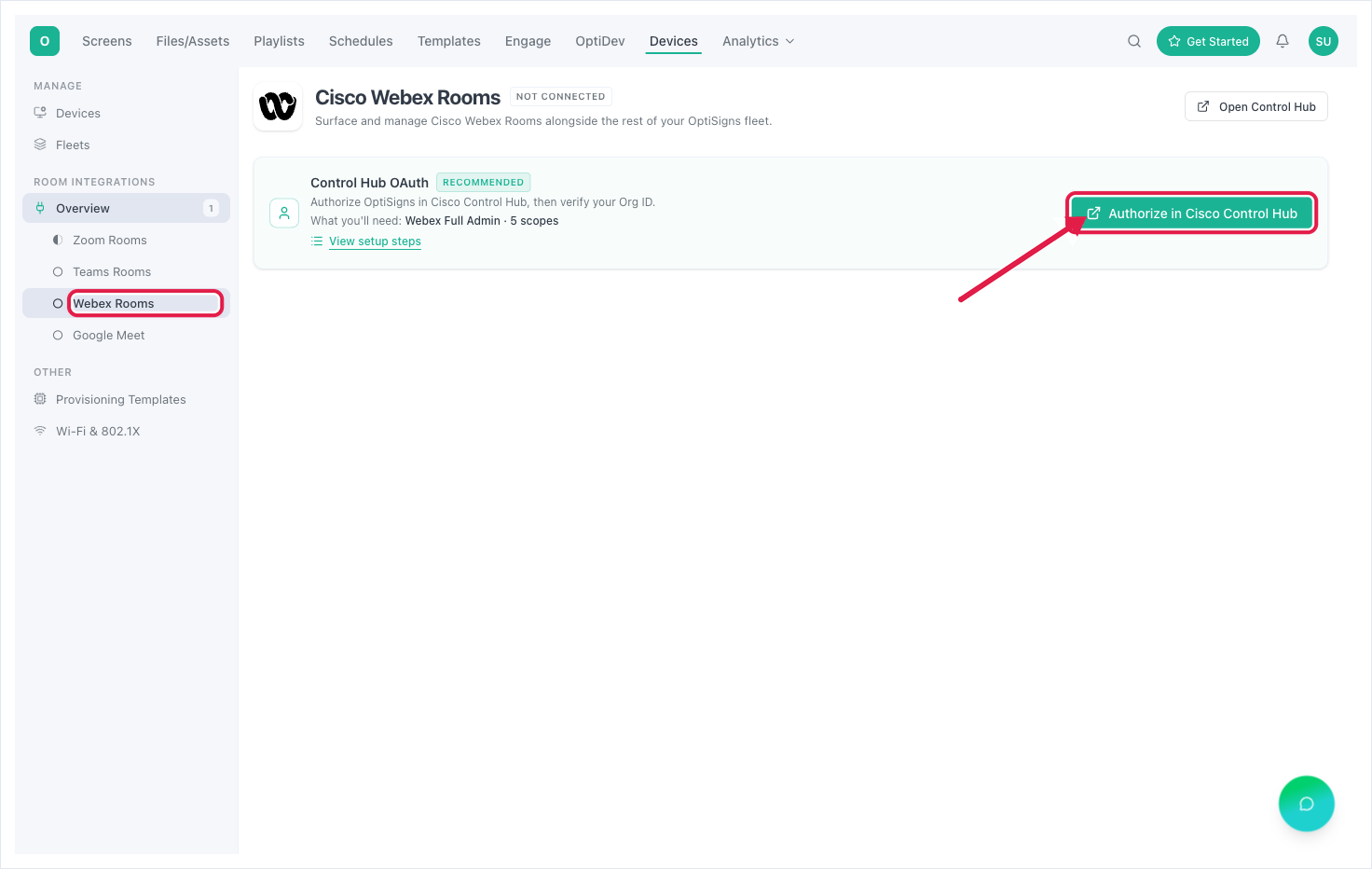Image resolution: width=1372 pixels, height=869 pixels.
Task: Click the list icon beside View setup steps
Action: (x=317, y=241)
